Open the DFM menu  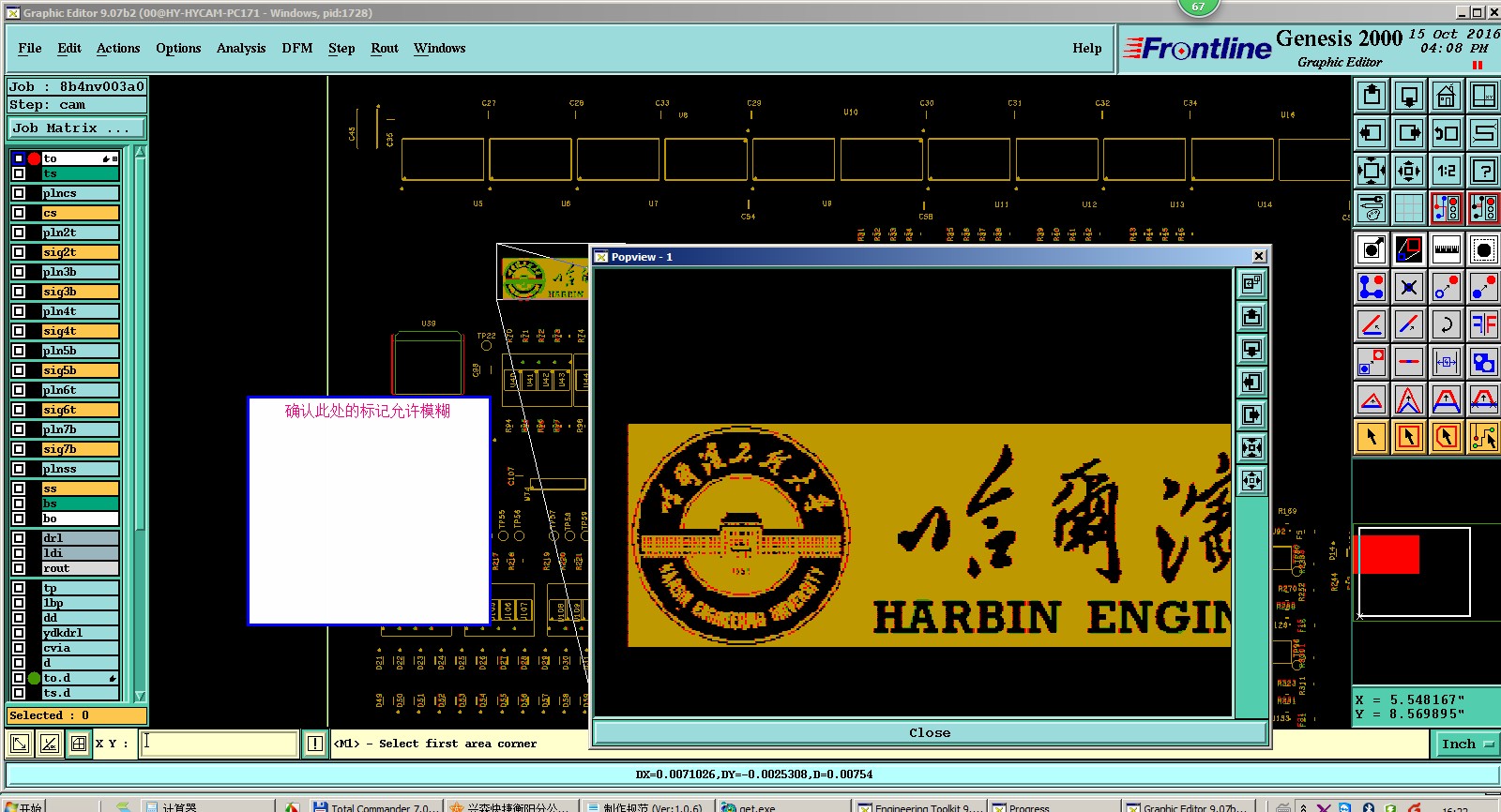point(297,49)
